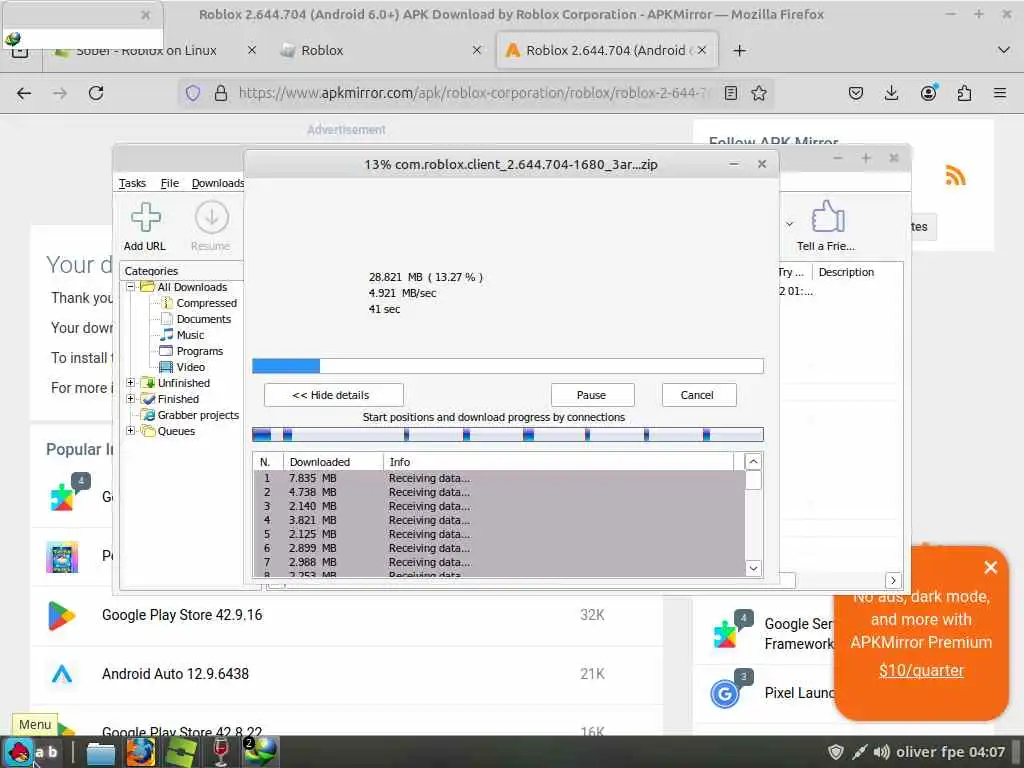Click the APKMirror RSS feed icon
This screenshot has height=768, width=1024.
(955, 176)
